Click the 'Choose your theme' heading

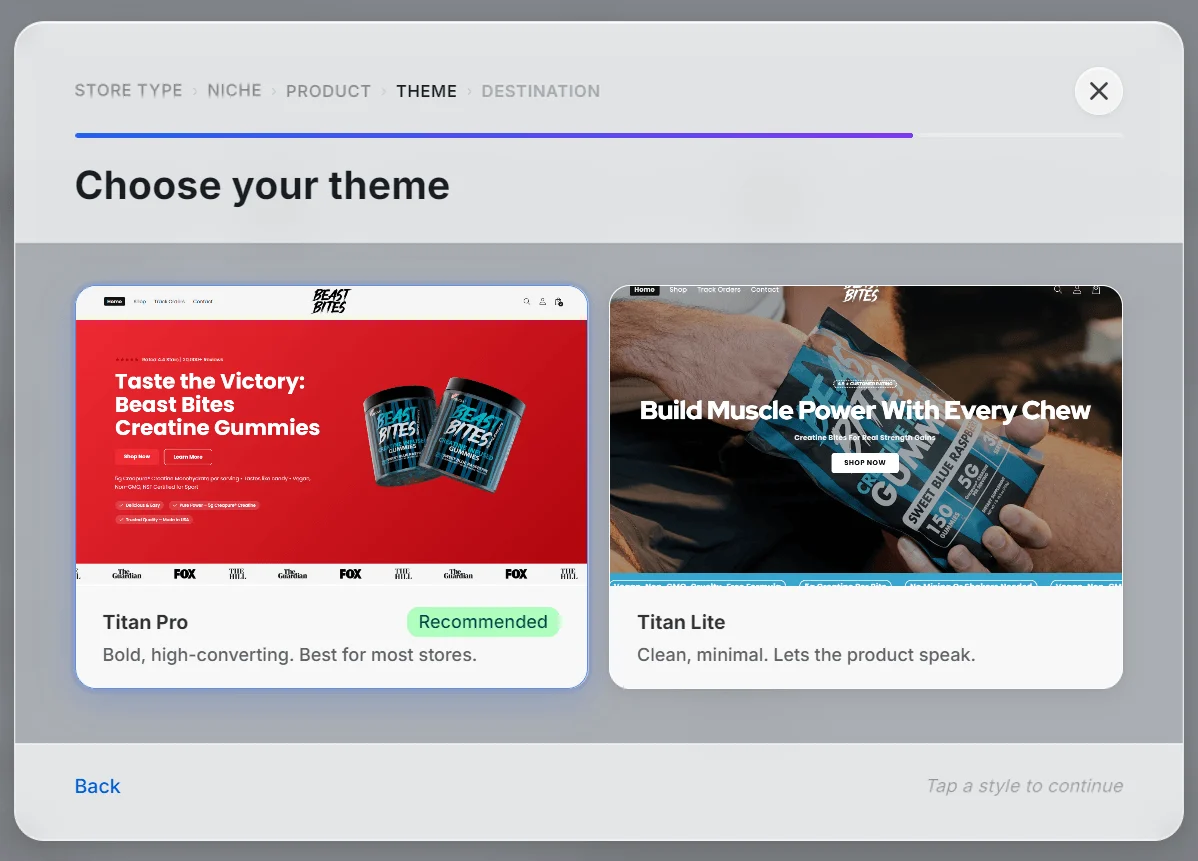262,186
